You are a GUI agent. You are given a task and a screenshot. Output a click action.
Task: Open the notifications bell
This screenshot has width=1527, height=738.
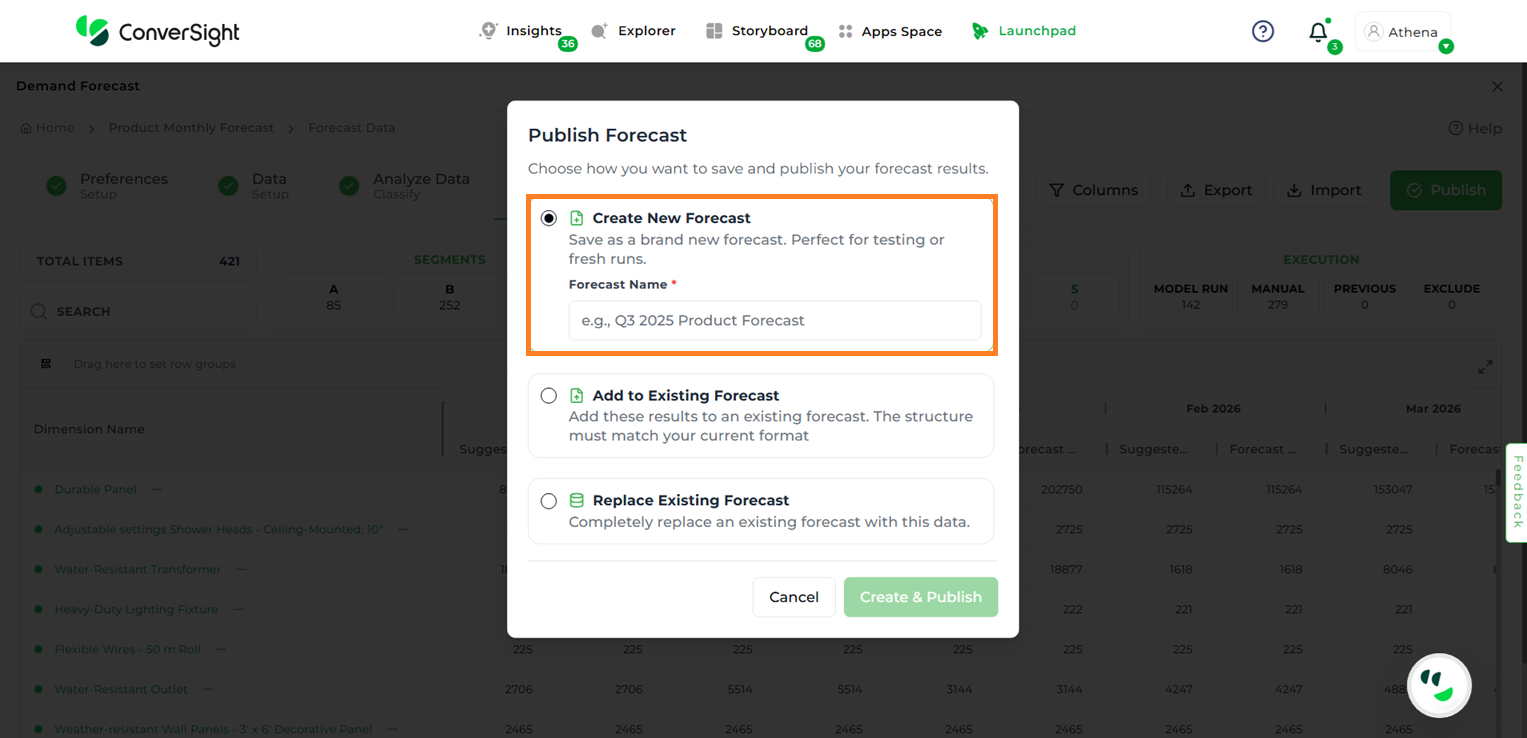tap(1318, 32)
